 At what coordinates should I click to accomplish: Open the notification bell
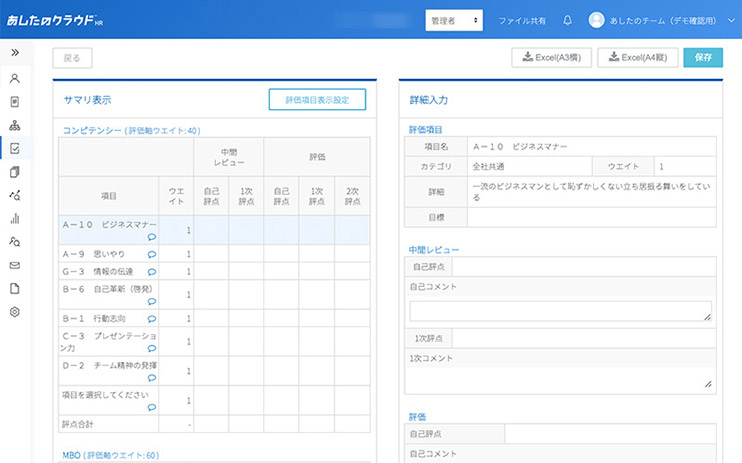point(567,20)
